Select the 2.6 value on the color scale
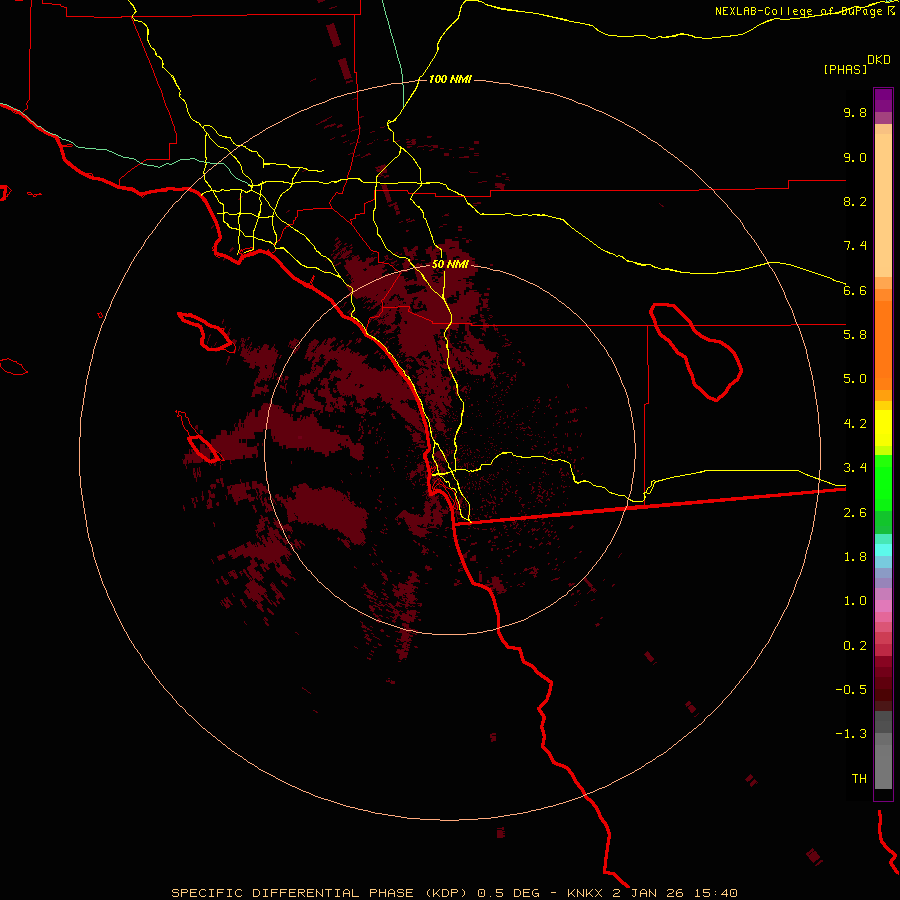The image size is (900, 900). [855, 512]
